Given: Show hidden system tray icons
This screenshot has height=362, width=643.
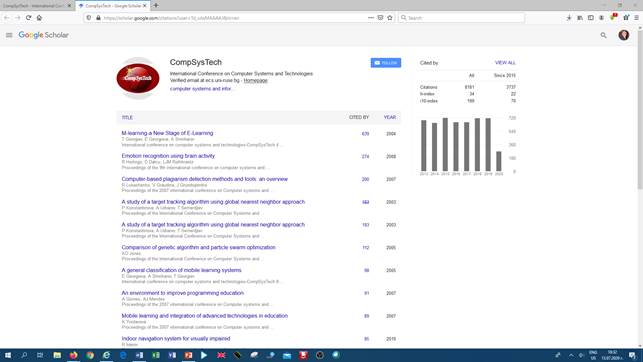Looking at the screenshot, I should click(x=571, y=355).
